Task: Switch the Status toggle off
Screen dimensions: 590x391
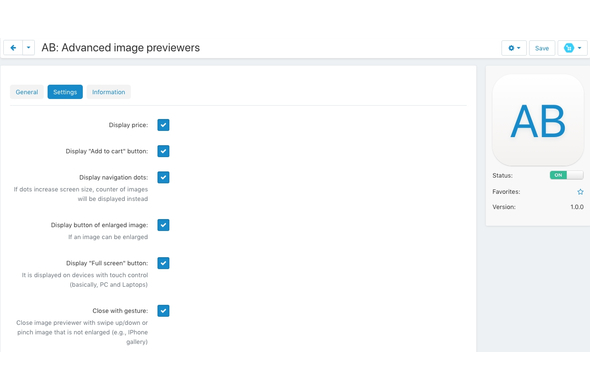Action: tap(567, 175)
